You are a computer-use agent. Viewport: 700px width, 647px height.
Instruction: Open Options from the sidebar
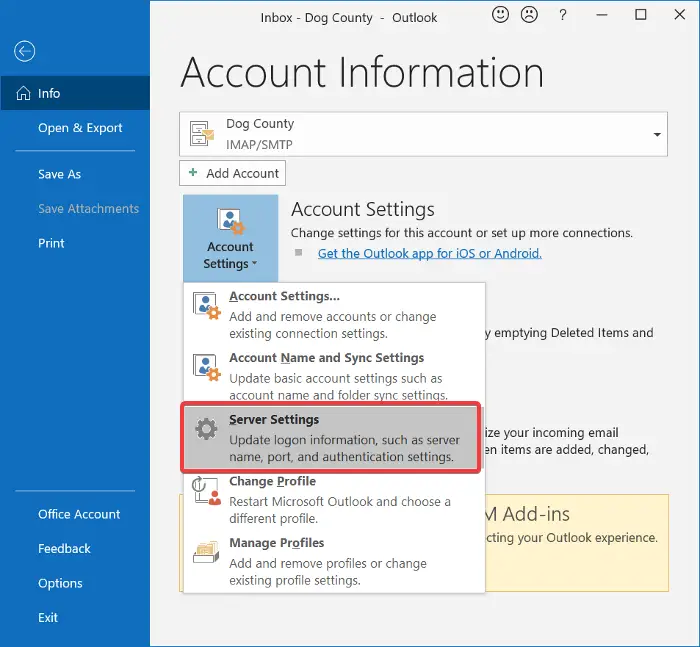60,583
